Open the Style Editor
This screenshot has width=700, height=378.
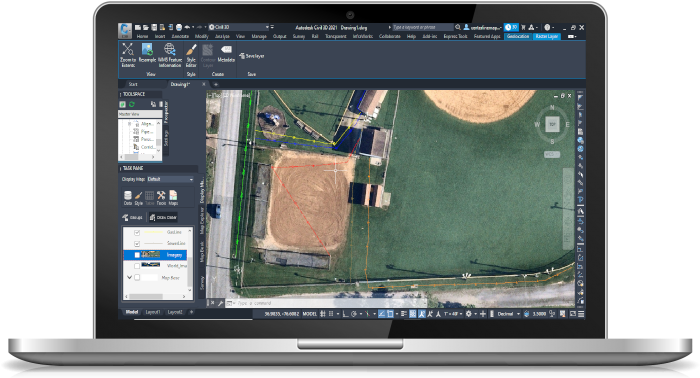click(191, 55)
